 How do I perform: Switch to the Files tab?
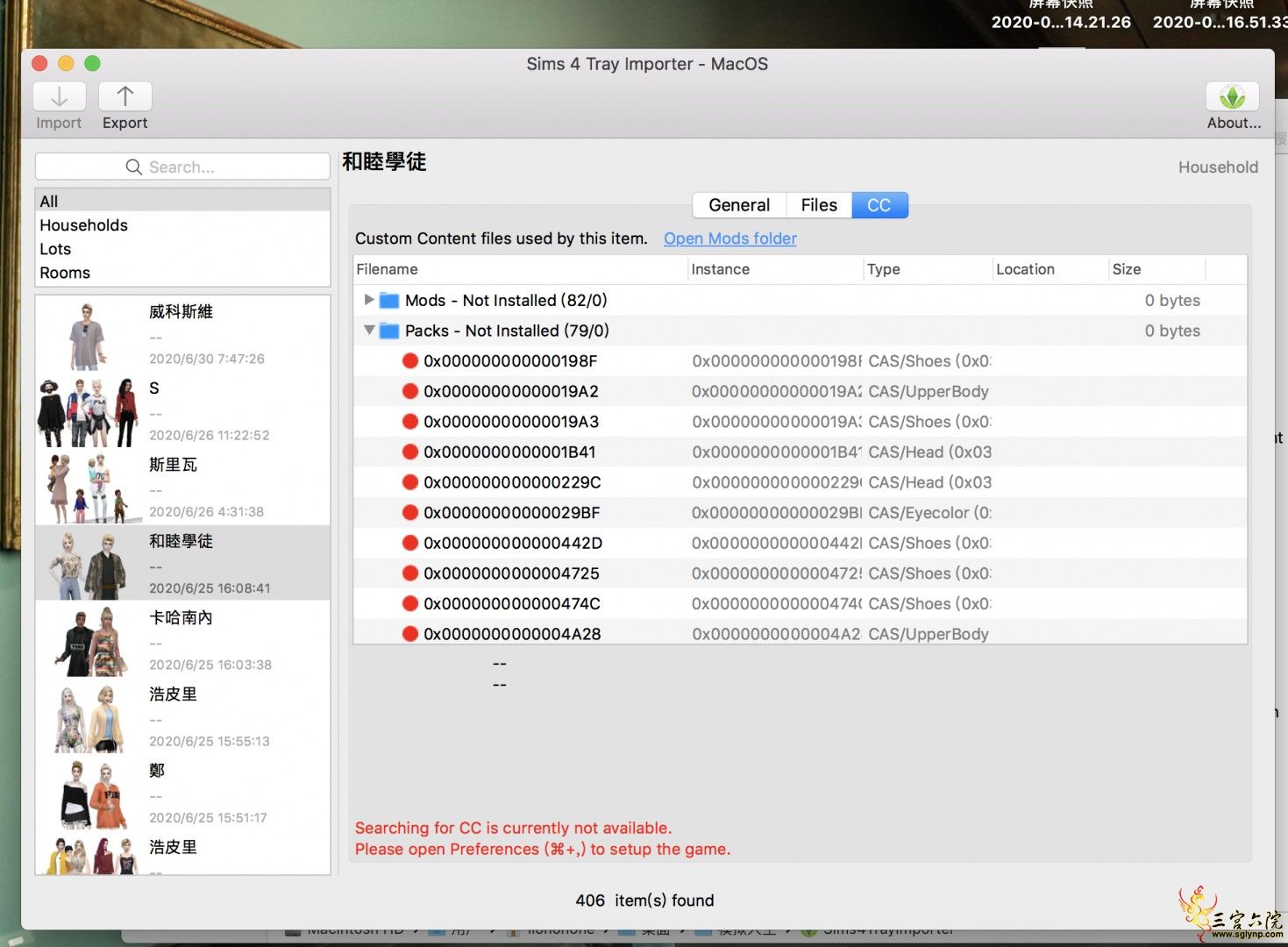click(819, 205)
